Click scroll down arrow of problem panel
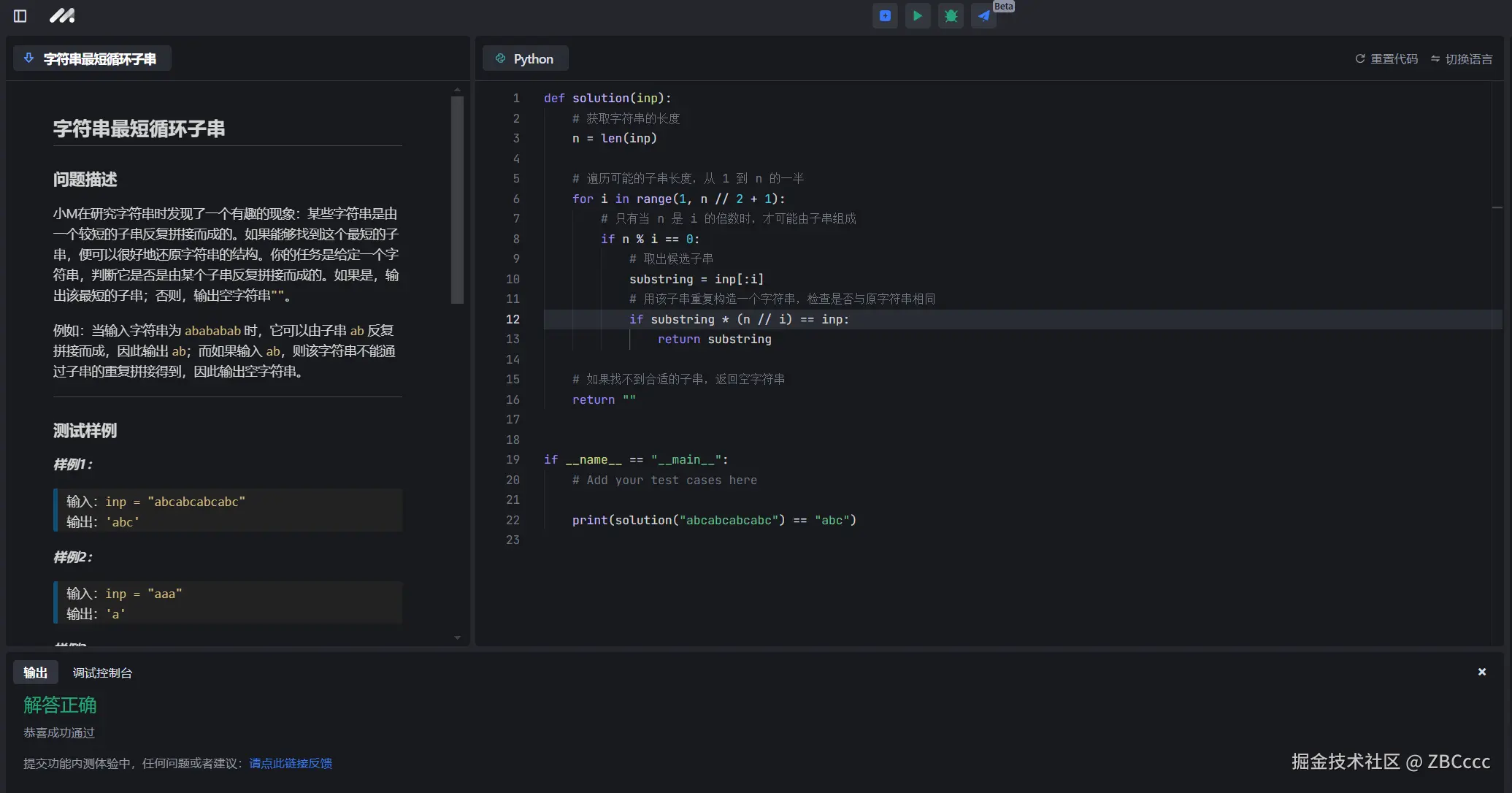Screen dimensions: 1512x793 (457, 637)
